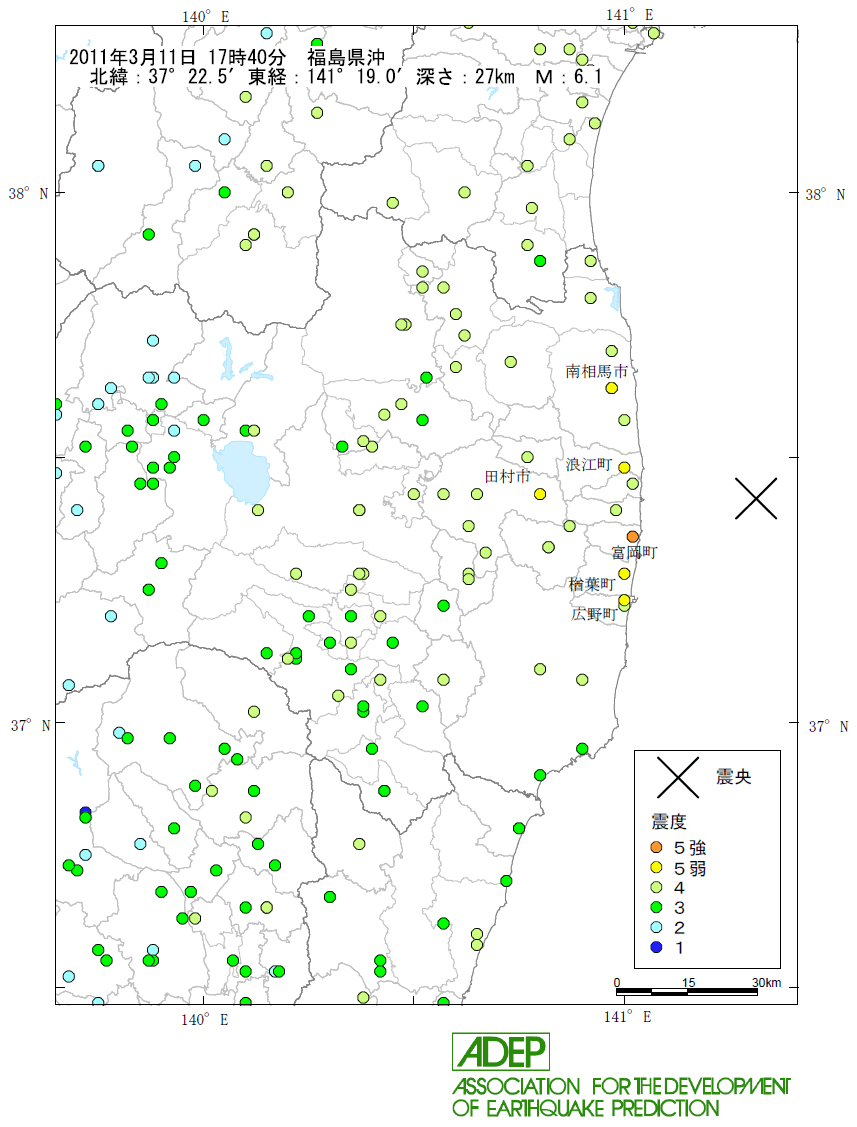Click the 広野町 town label
The height and width of the screenshot is (1127, 857).
tap(595, 614)
